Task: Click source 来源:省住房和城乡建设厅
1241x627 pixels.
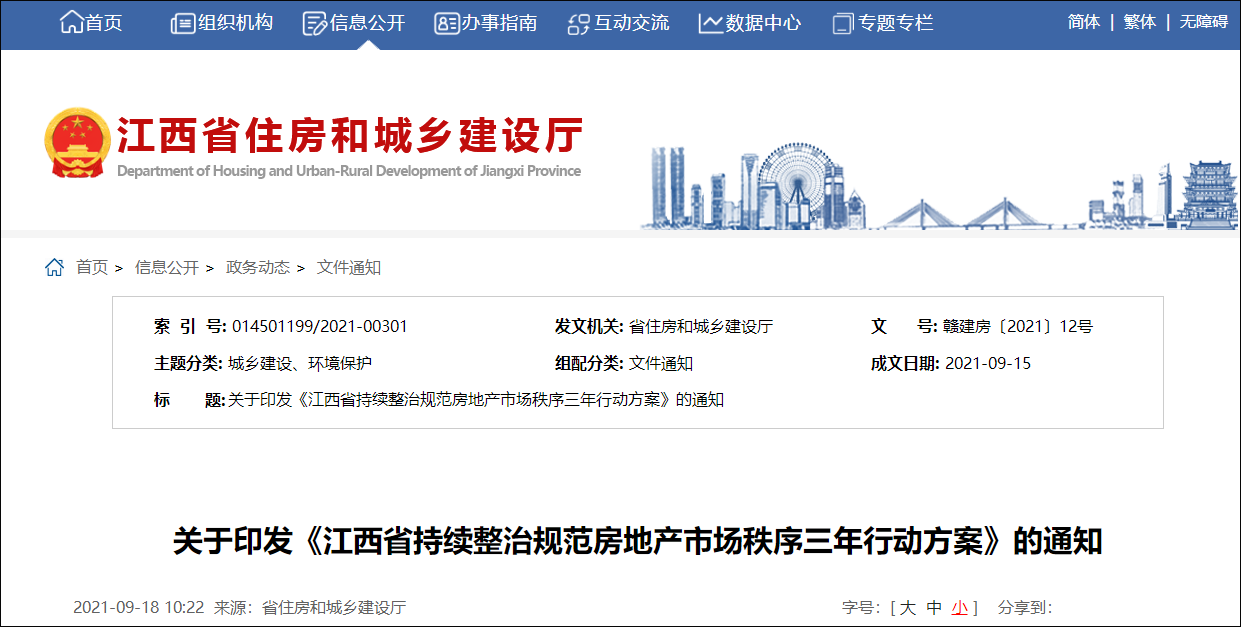Action: pyautogui.click(x=310, y=607)
